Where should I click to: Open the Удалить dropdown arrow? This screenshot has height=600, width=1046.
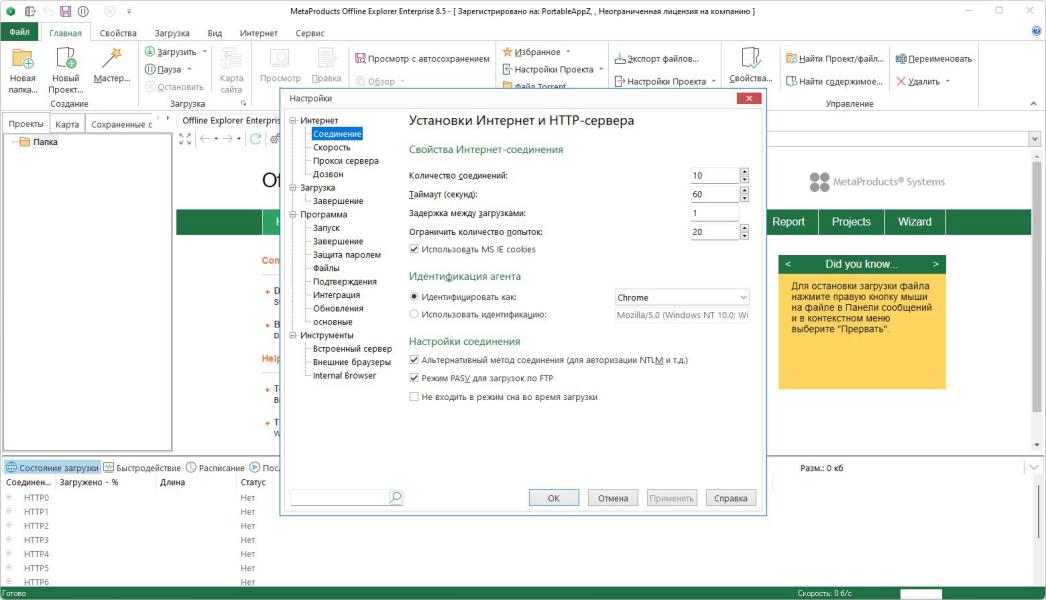click(x=947, y=81)
